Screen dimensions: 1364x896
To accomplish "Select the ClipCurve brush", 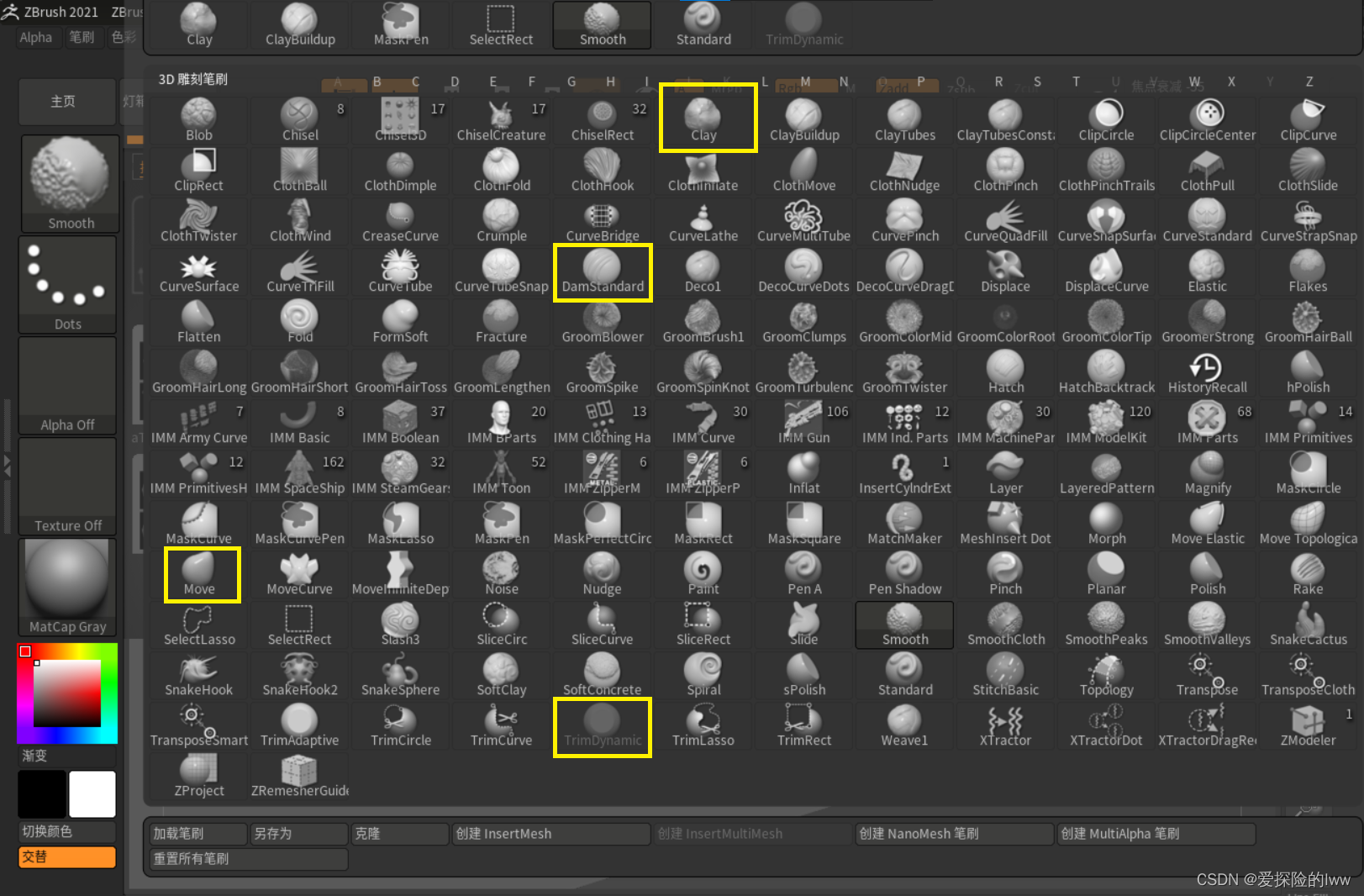I will point(1309,119).
